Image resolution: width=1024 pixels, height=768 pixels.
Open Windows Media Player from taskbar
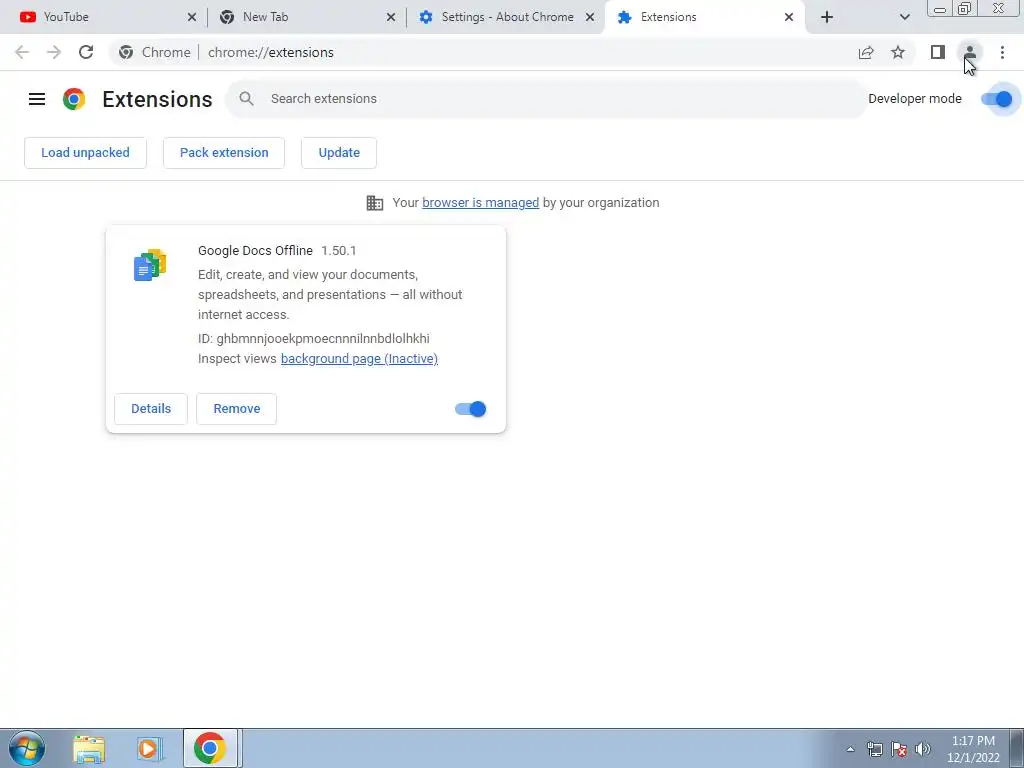coord(150,748)
